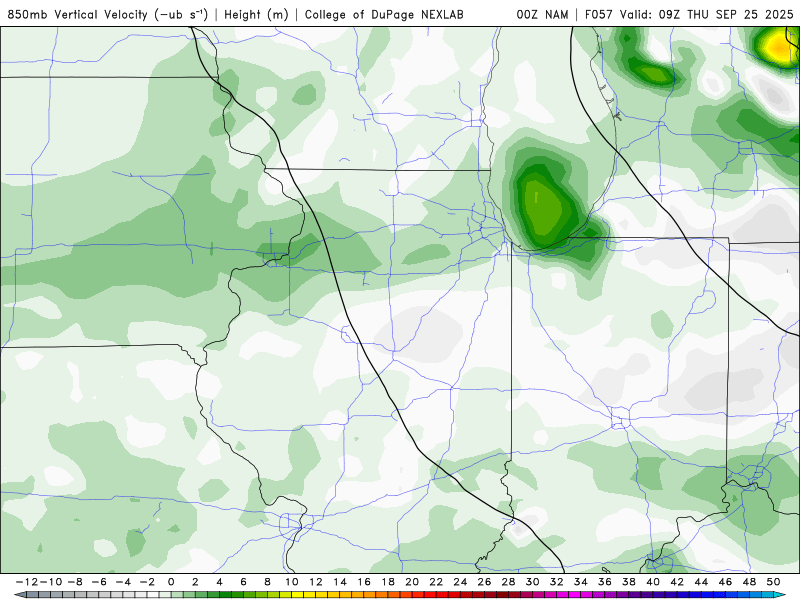The height and width of the screenshot is (600, 800).
Task: Click the 32 label on the color scale
Action: [x=557, y=582]
